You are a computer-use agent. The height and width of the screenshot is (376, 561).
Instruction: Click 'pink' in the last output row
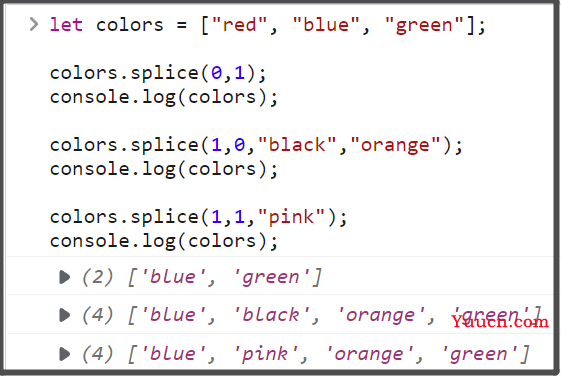(266, 355)
